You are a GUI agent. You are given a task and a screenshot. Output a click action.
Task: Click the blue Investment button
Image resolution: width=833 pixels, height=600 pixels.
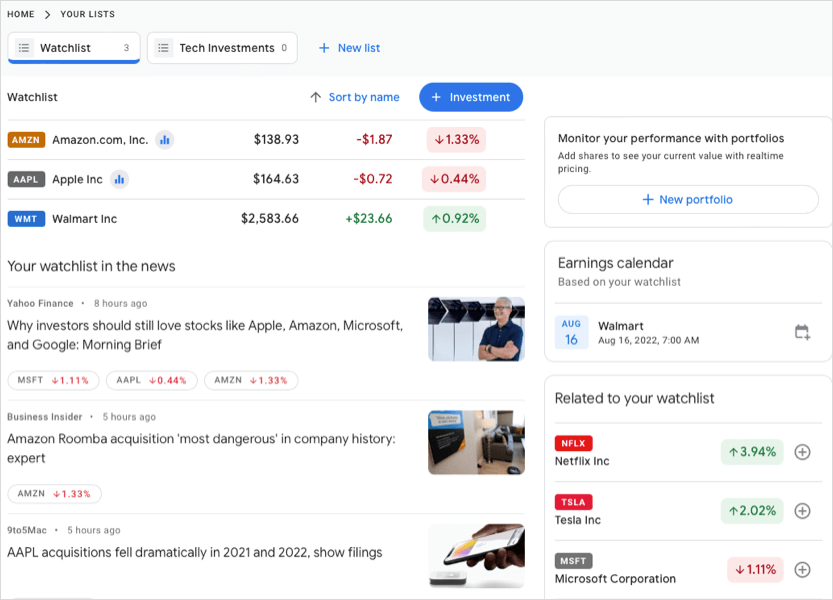click(471, 97)
